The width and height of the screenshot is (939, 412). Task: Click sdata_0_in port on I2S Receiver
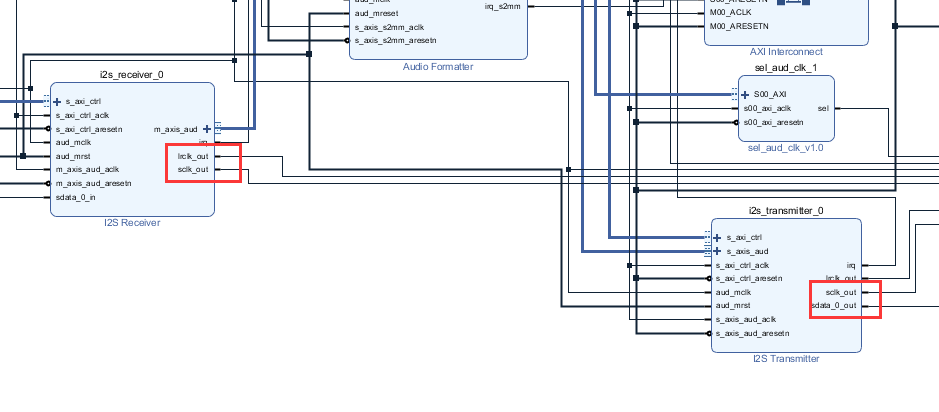76,197
